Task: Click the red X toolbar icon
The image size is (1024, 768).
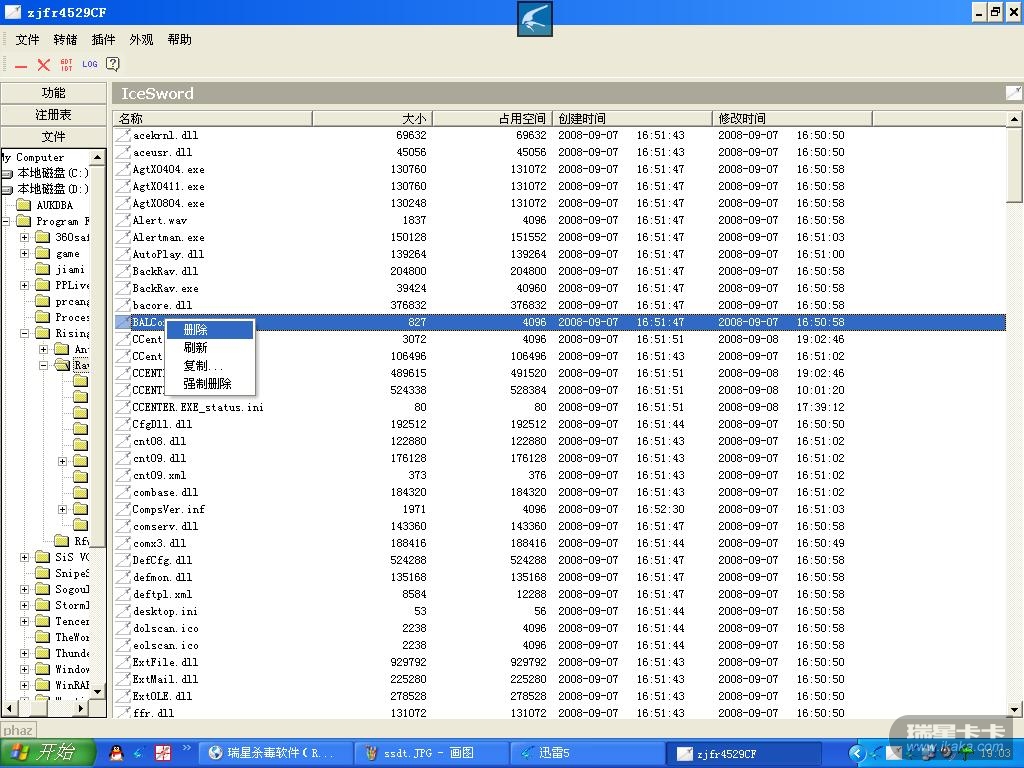Action: [44, 65]
